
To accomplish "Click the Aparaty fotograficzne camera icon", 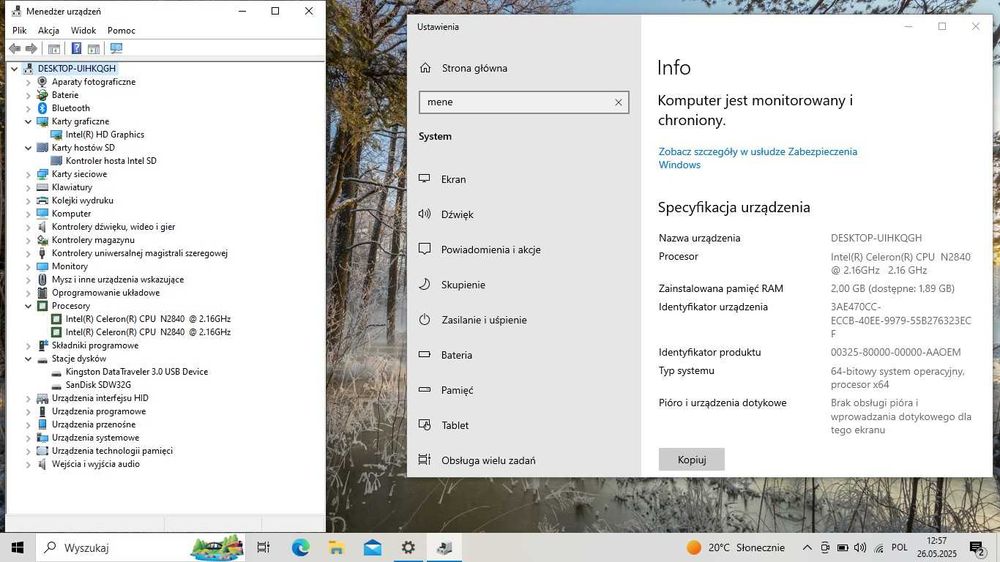I will (x=43, y=82).
